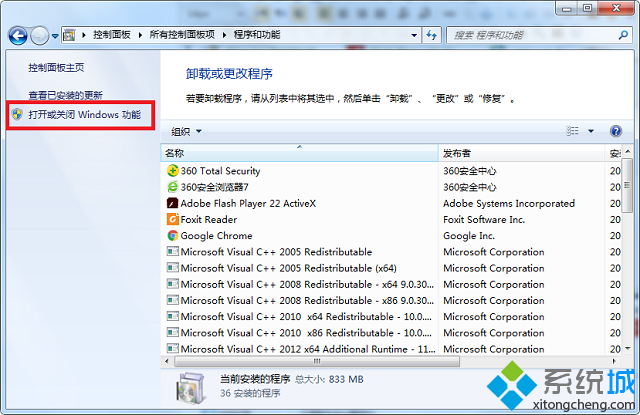Click Adobe Systems Incorporated publisher cell
Screen dimensions: 640x415
point(509,203)
